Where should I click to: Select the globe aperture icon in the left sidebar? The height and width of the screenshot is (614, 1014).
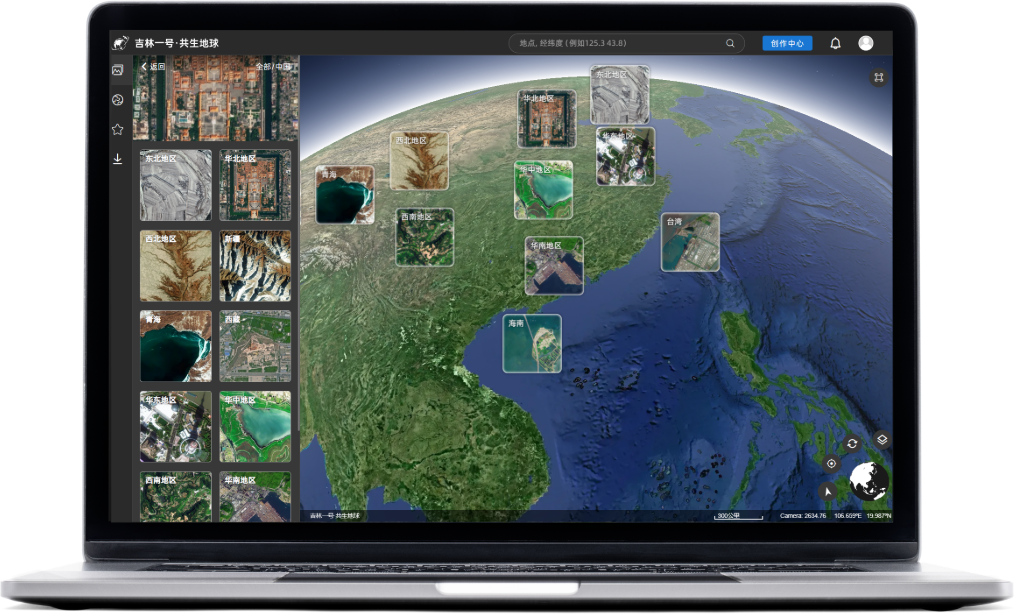click(118, 100)
